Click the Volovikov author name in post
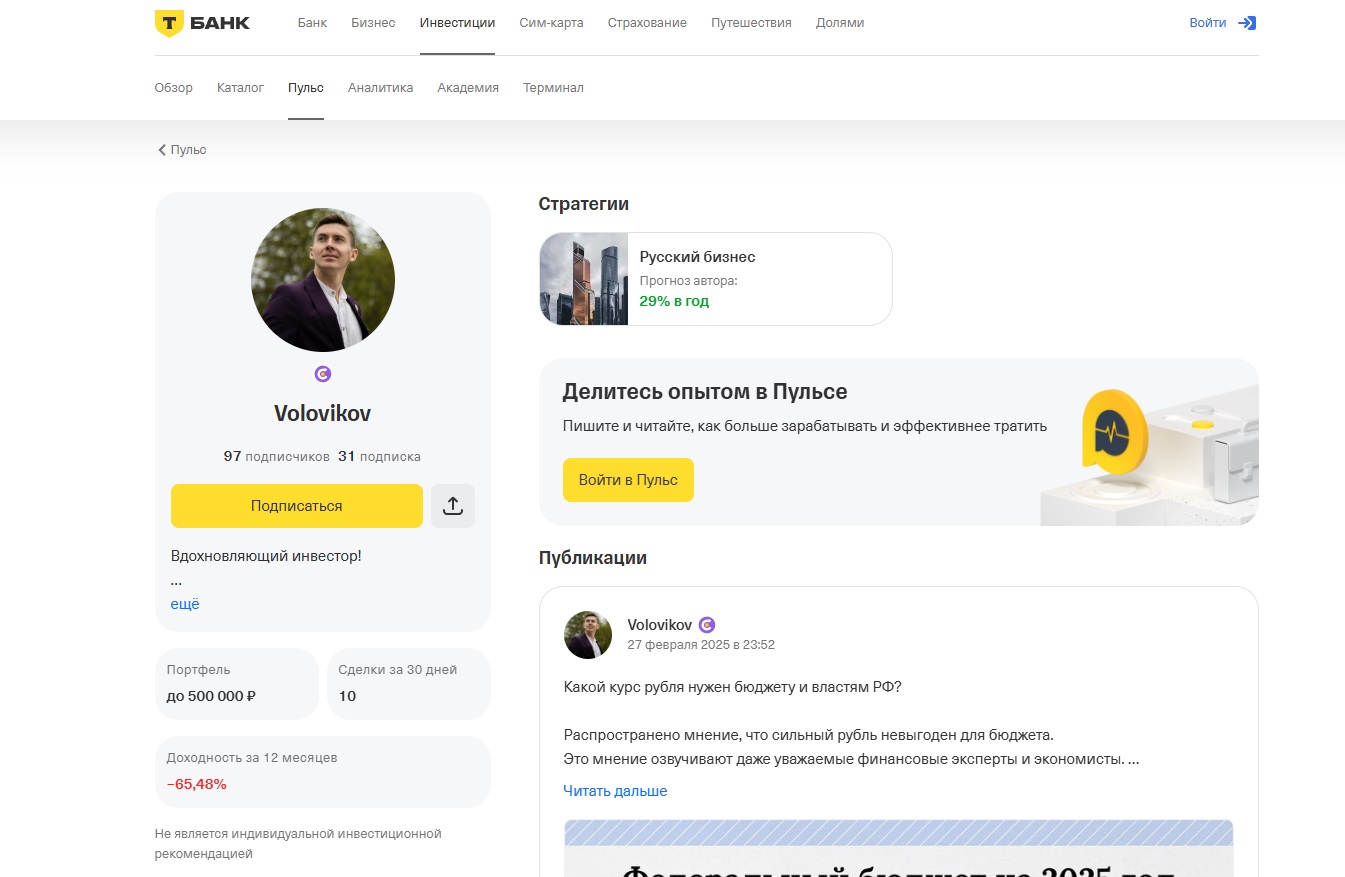Screen dimensions: 1345x877 pyautogui.click(x=659, y=625)
